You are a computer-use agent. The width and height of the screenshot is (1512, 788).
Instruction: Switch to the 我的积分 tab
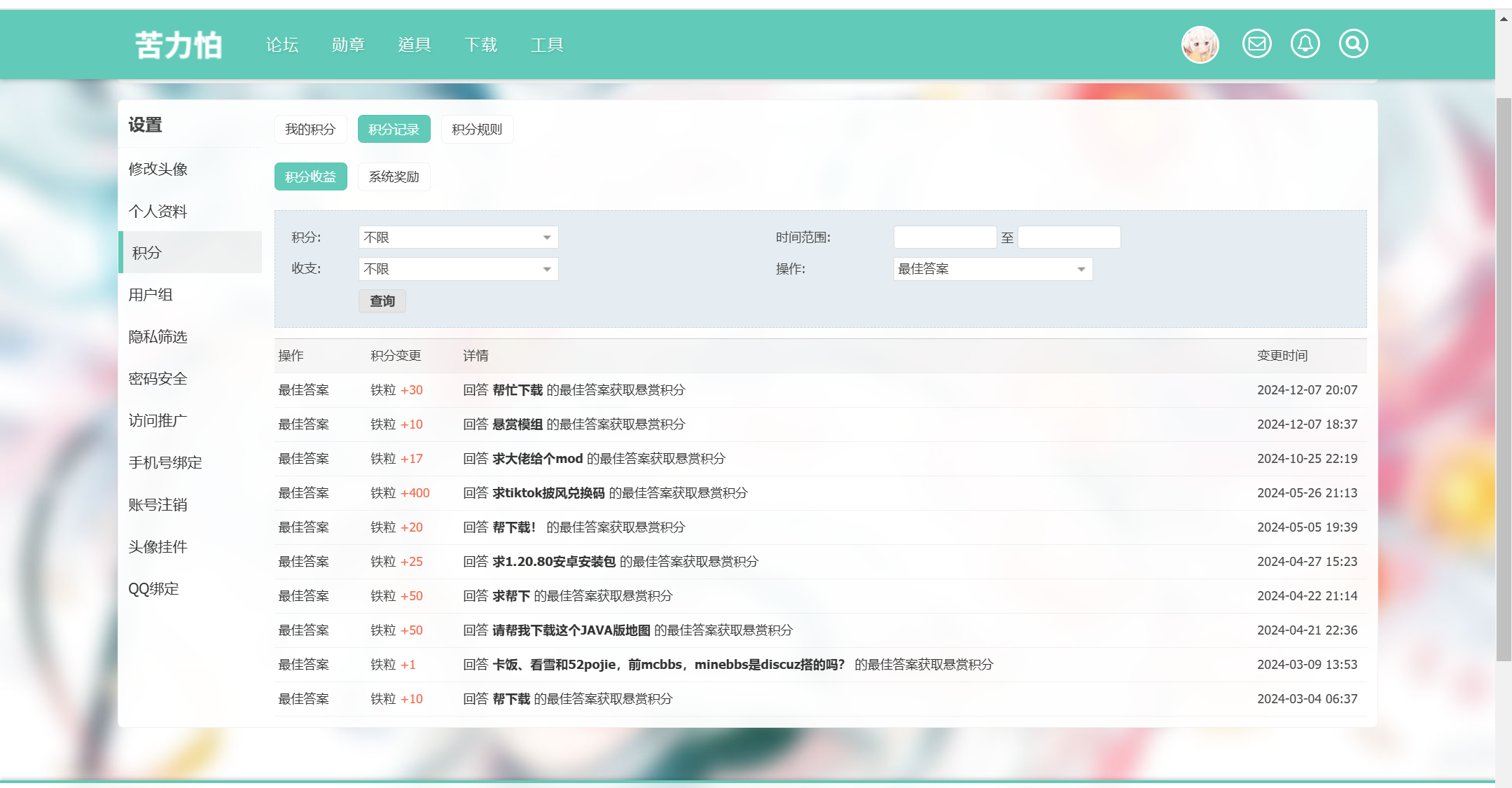[310, 129]
